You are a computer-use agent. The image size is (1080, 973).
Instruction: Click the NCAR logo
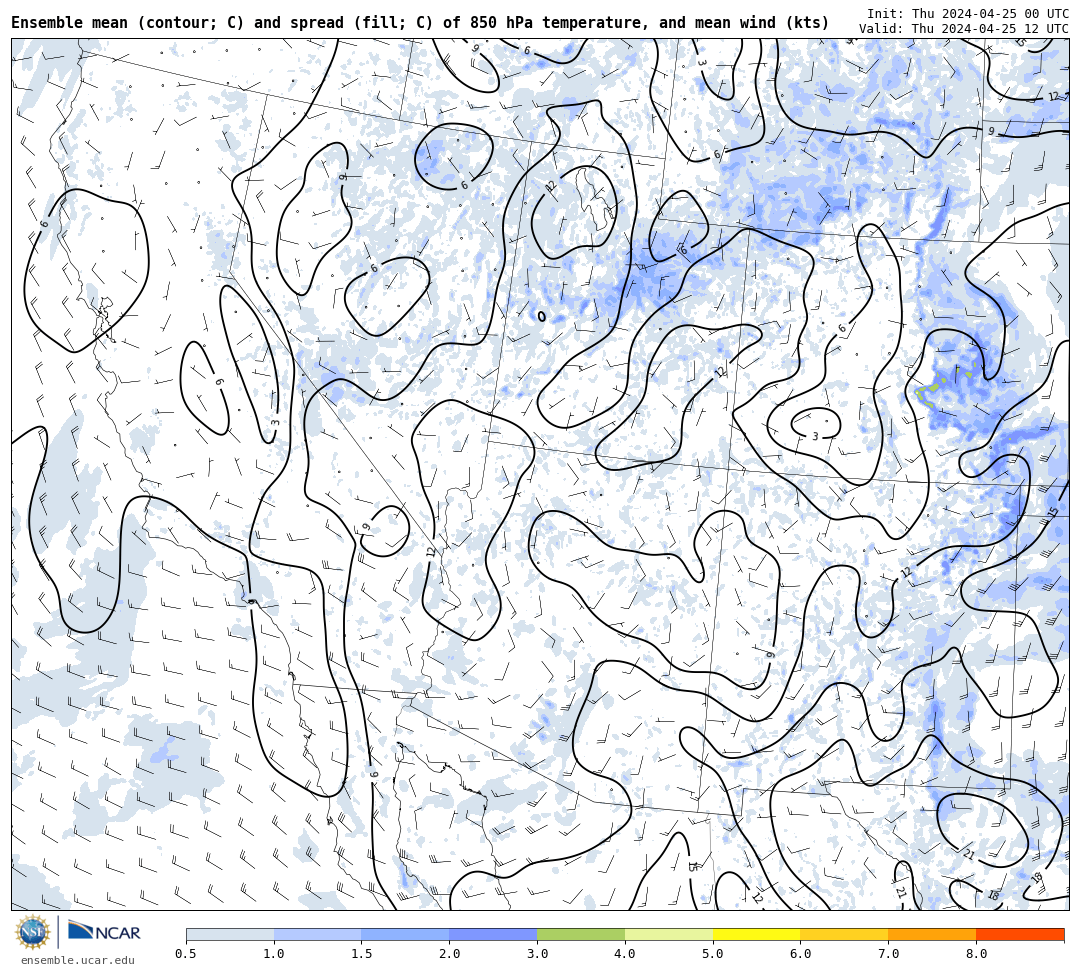click(105, 932)
